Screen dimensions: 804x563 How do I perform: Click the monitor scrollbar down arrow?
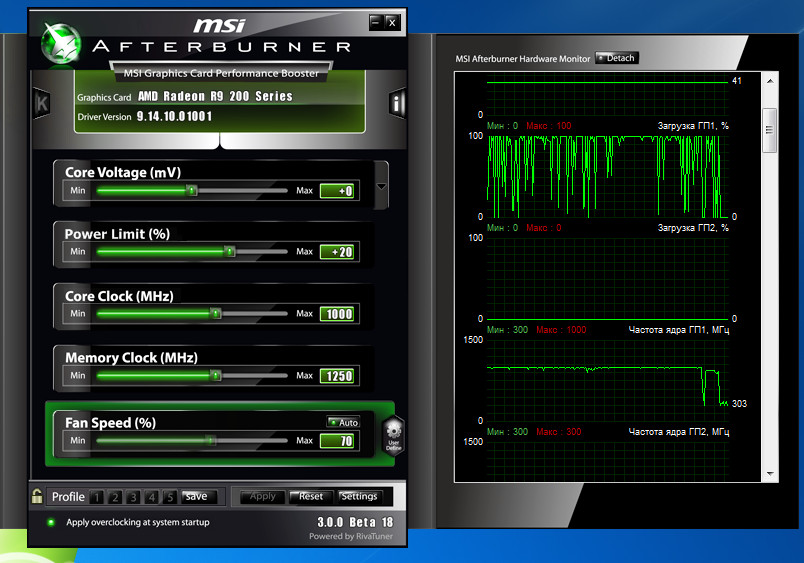tap(770, 474)
